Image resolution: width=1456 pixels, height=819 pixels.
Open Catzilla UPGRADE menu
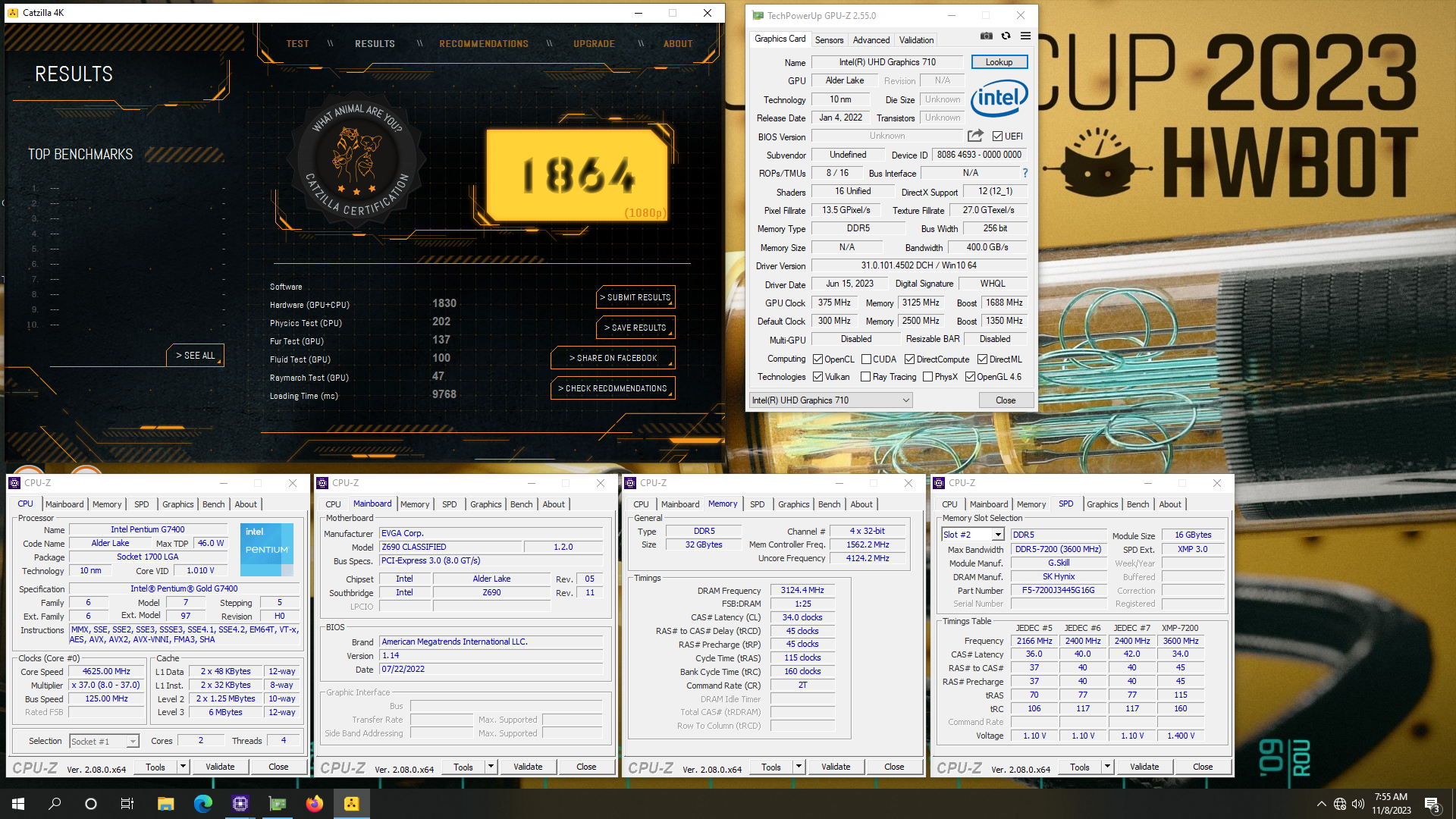[594, 44]
